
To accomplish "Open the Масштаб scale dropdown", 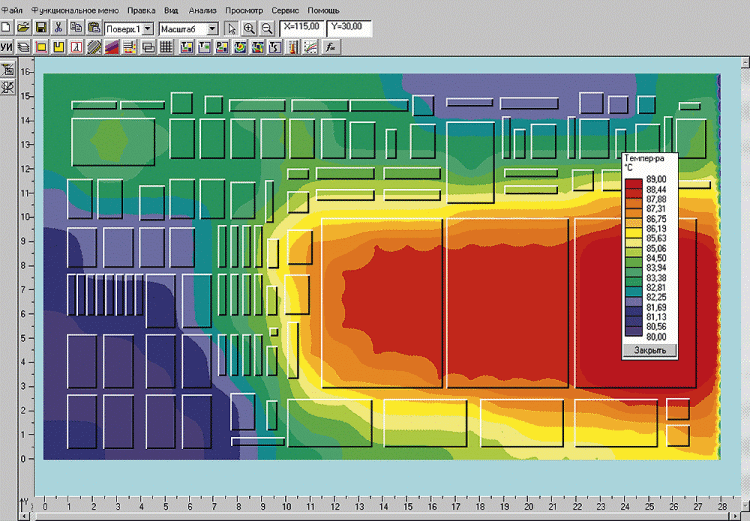I will 212,29.
